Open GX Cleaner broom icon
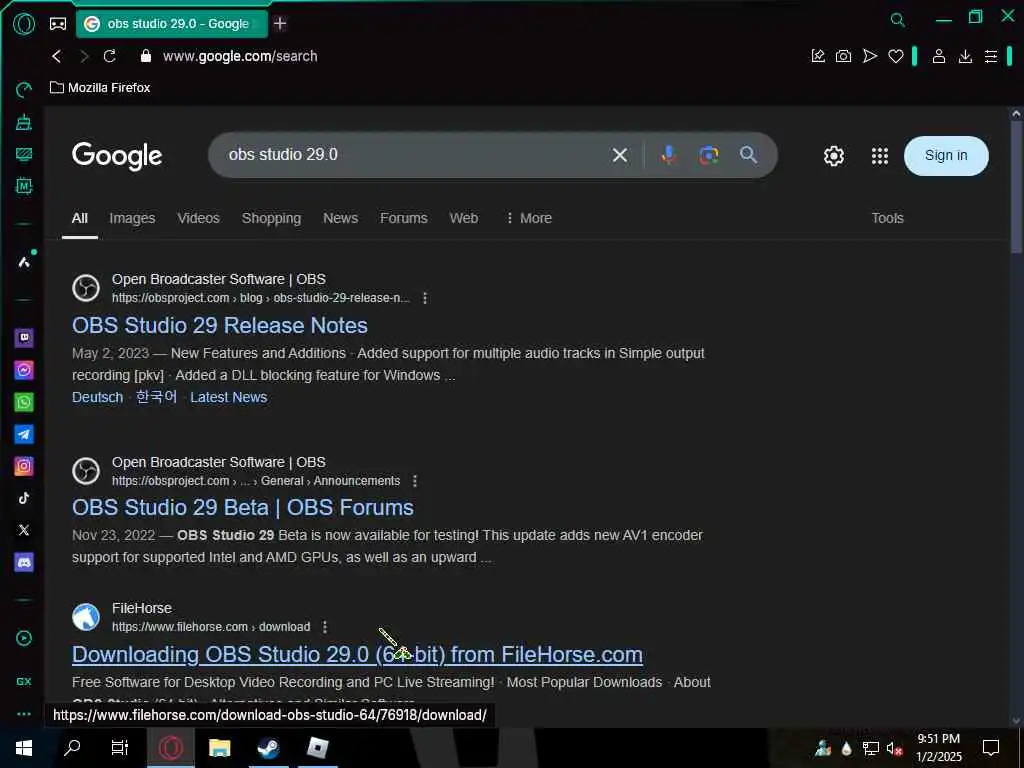 pos(24,121)
